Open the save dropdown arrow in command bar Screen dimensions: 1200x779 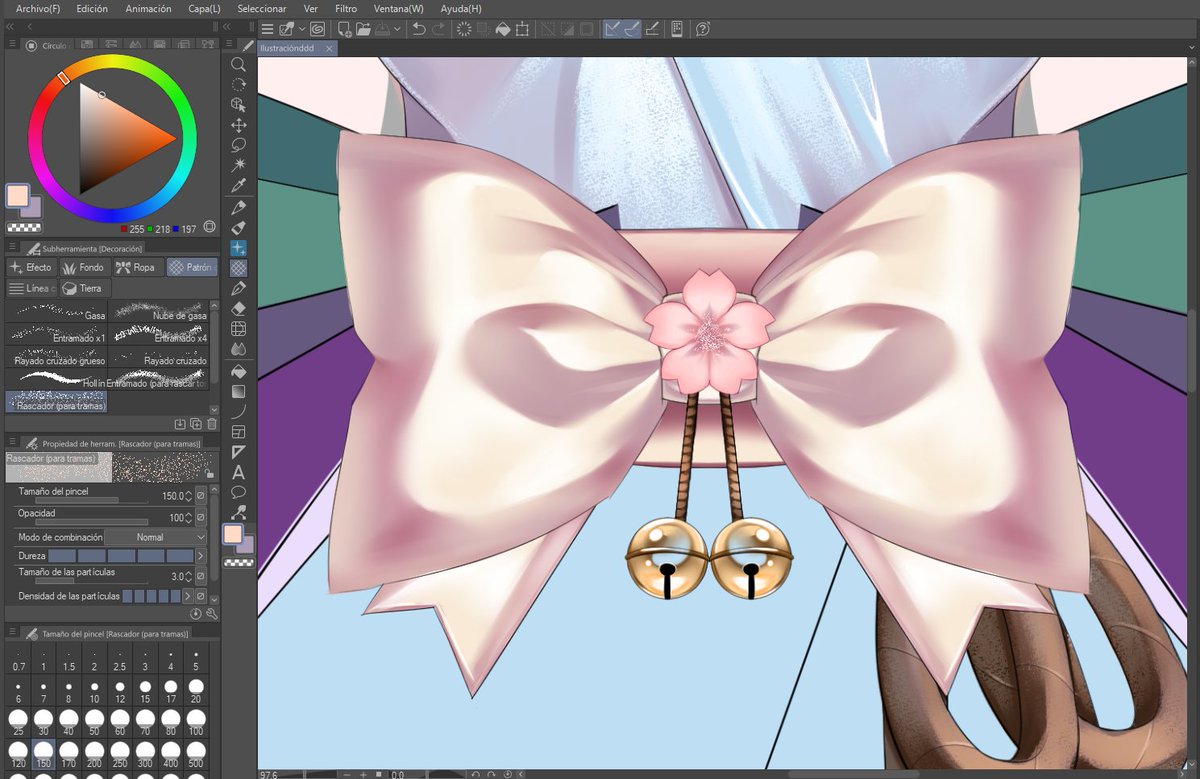[397, 29]
